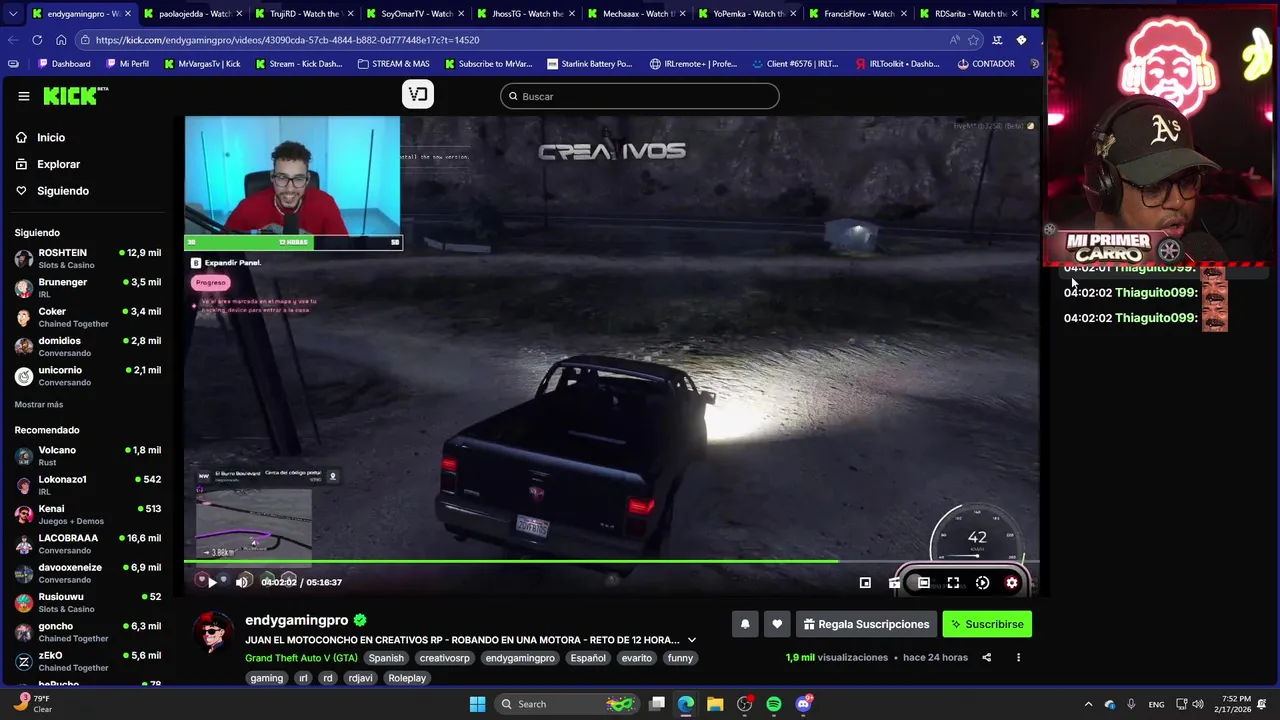Screen dimensions: 1280x720
Task: Go to browser home page
Action: click(x=61, y=40)
